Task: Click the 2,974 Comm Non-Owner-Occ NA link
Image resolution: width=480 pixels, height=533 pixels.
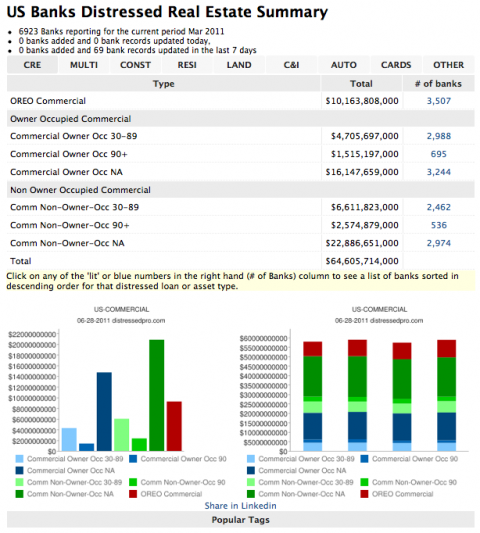Action: pyautogui.click(x=439, y=243)
